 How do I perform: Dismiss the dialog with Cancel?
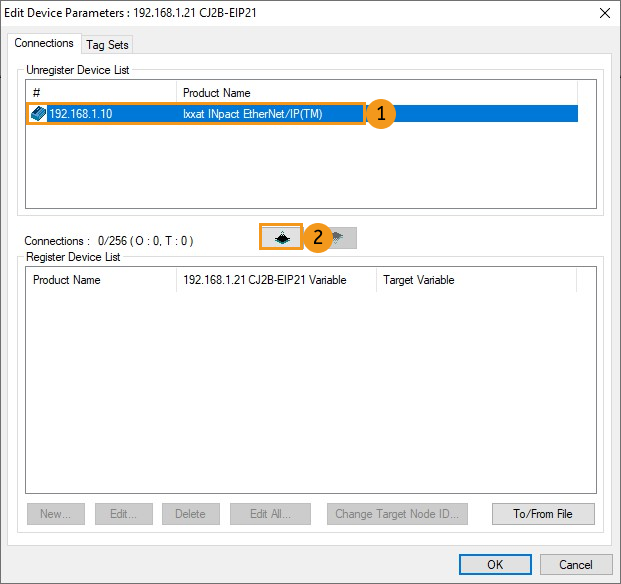[576, 564]
